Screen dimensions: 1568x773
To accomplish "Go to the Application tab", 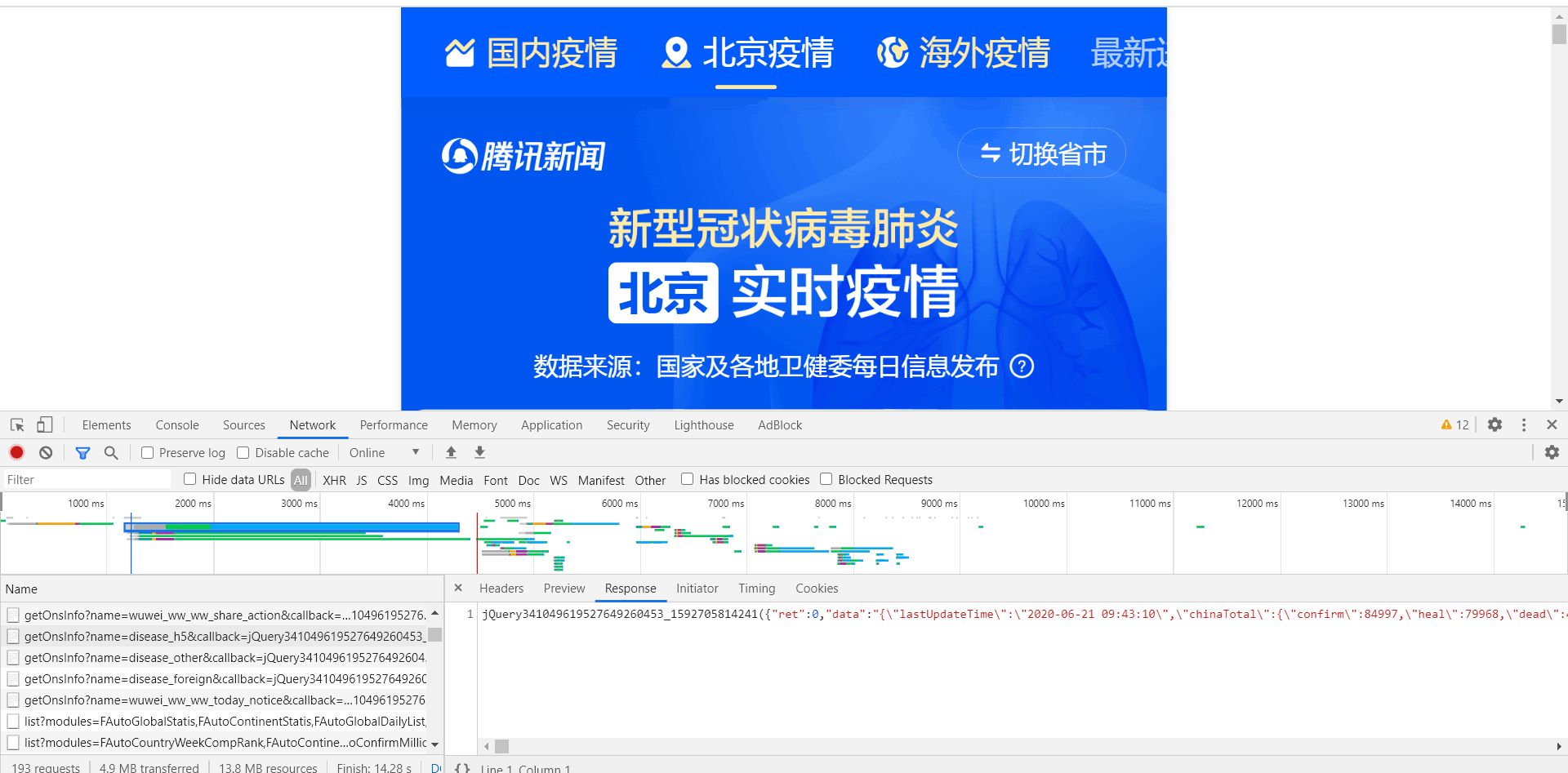I will tap(552, 425).
